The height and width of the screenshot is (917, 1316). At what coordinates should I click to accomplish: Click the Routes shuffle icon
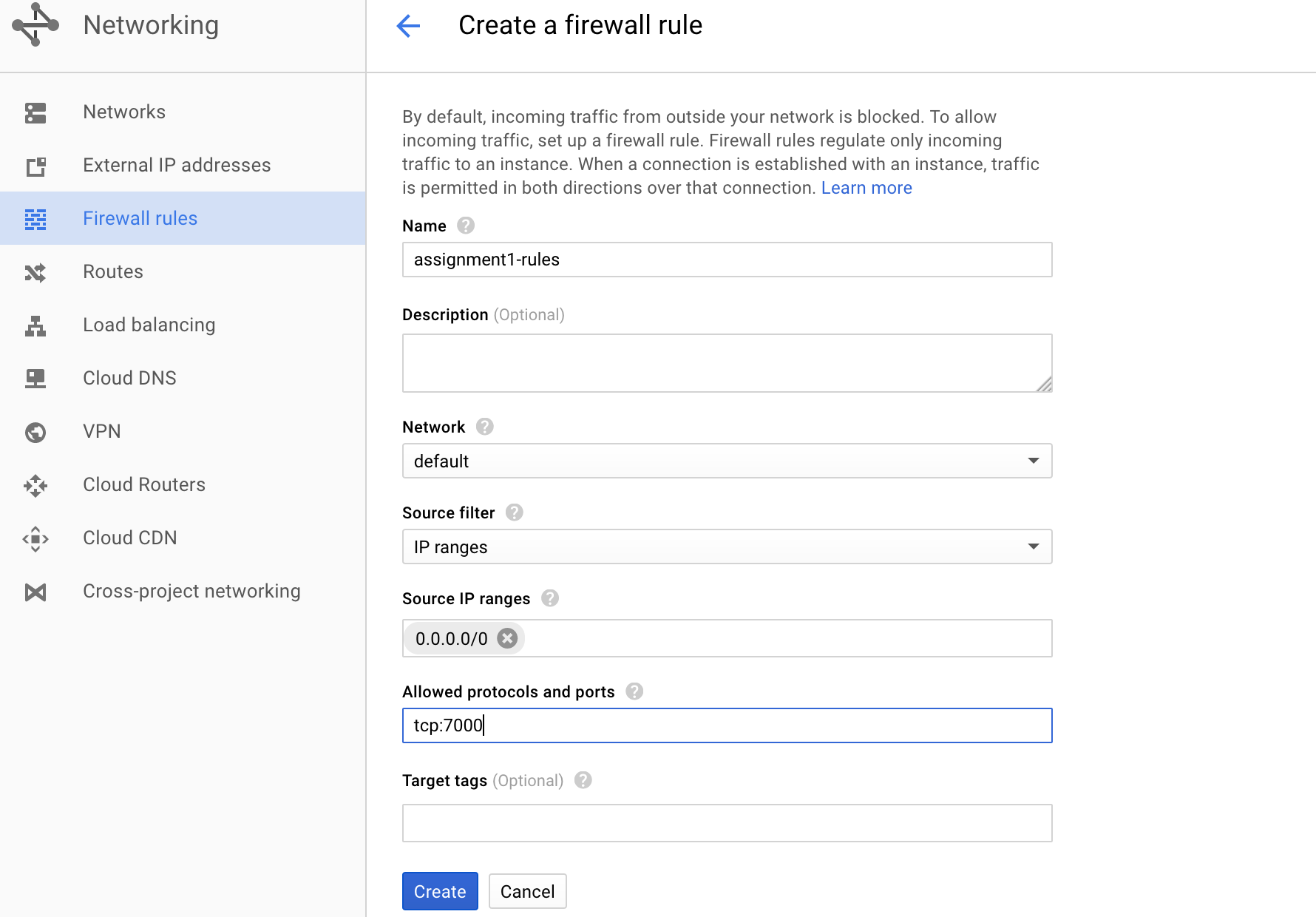click(35, 272)
